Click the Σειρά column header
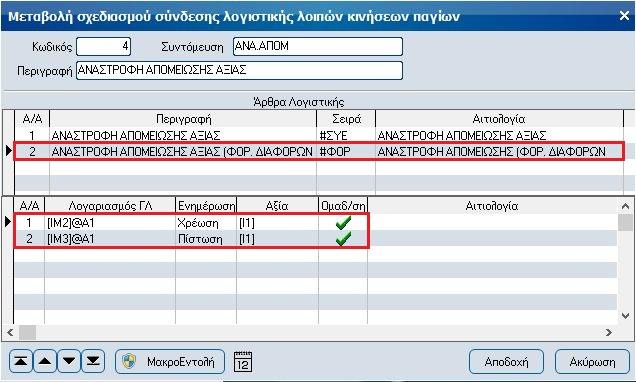 [x=346, y=119]
